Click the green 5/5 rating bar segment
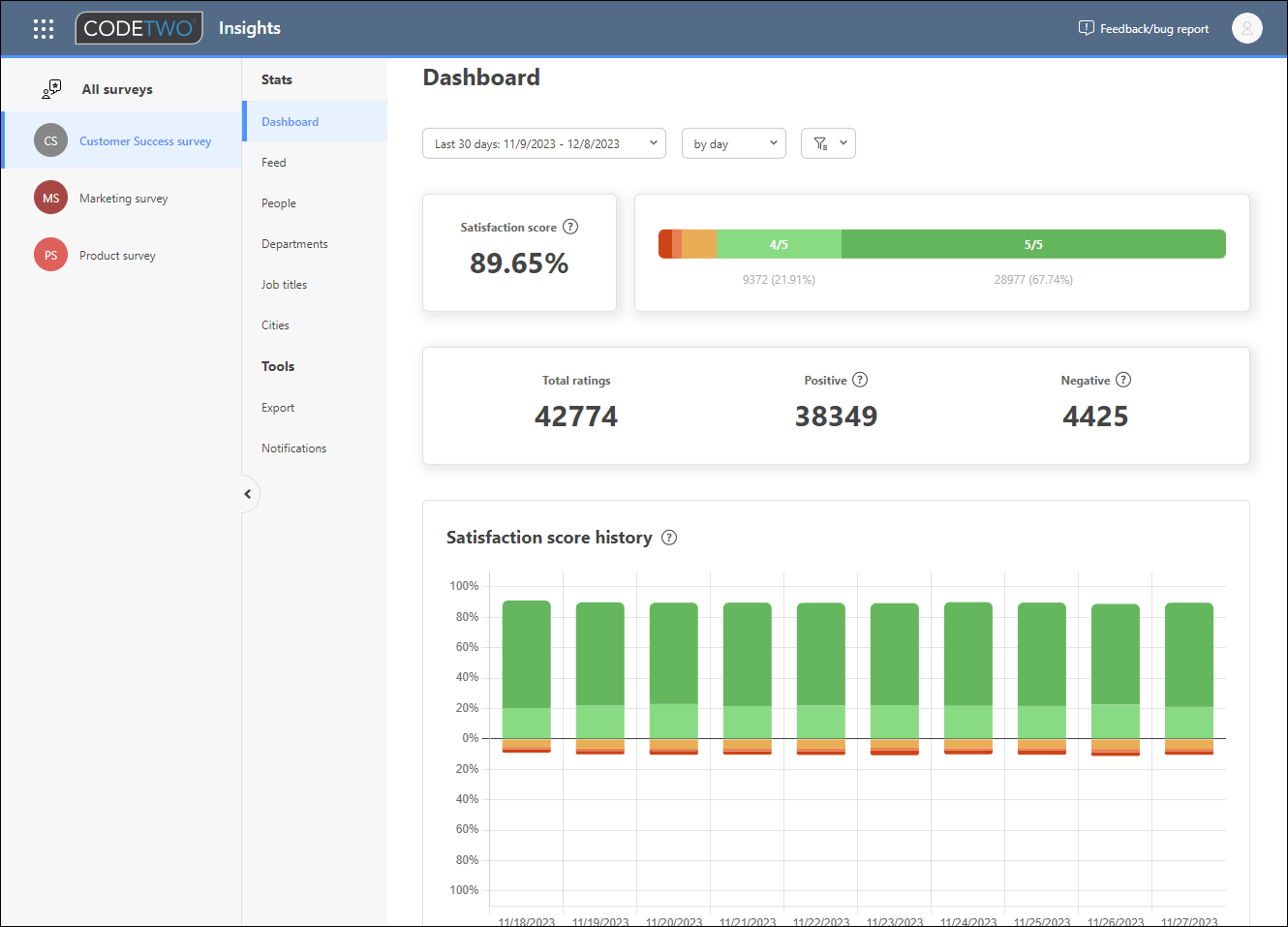Screen dimensions: 1288x927 [1032, 244]
